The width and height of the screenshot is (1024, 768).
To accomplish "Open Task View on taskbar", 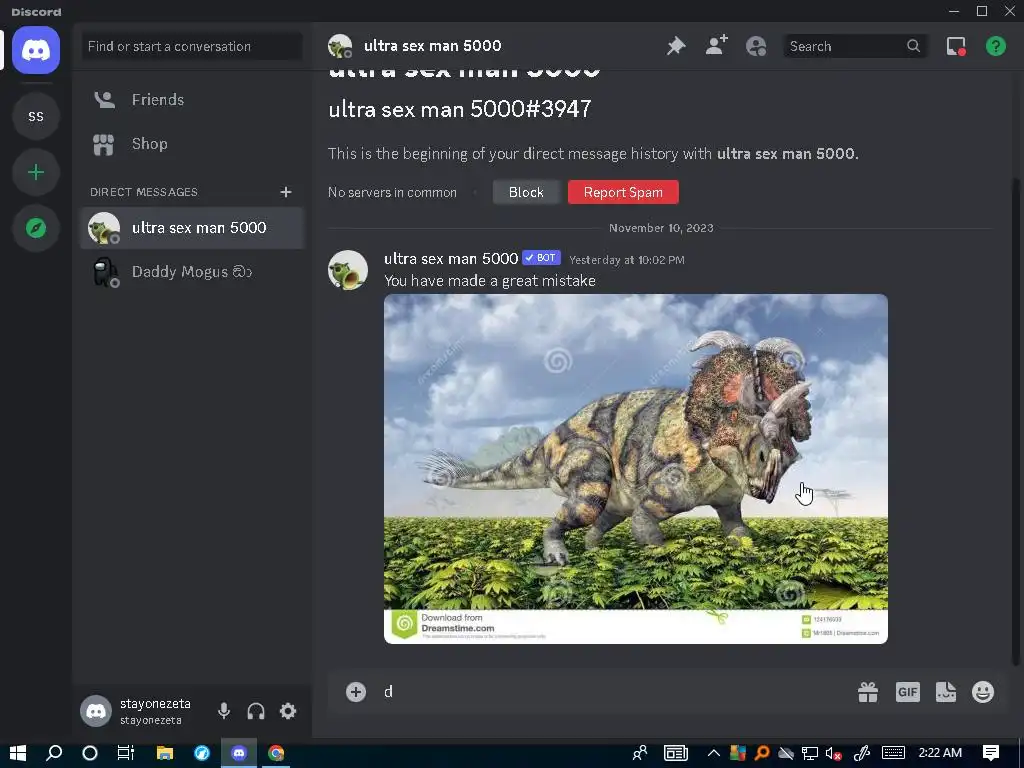I will (x=126, y=753).
